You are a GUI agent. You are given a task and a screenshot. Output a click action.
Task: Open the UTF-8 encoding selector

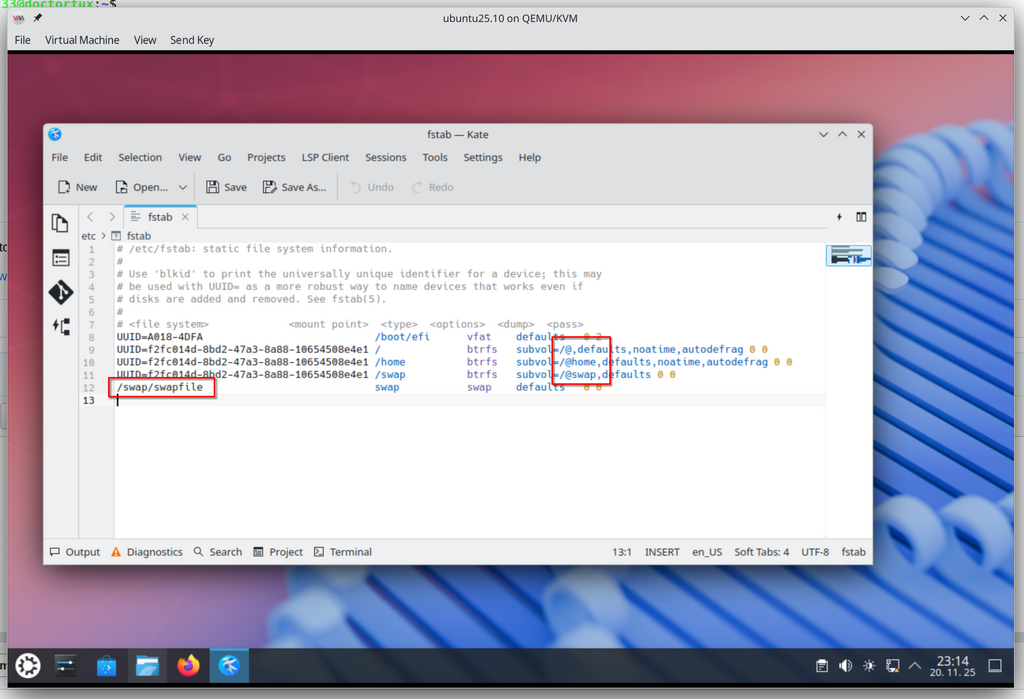[x=815, y=552]
